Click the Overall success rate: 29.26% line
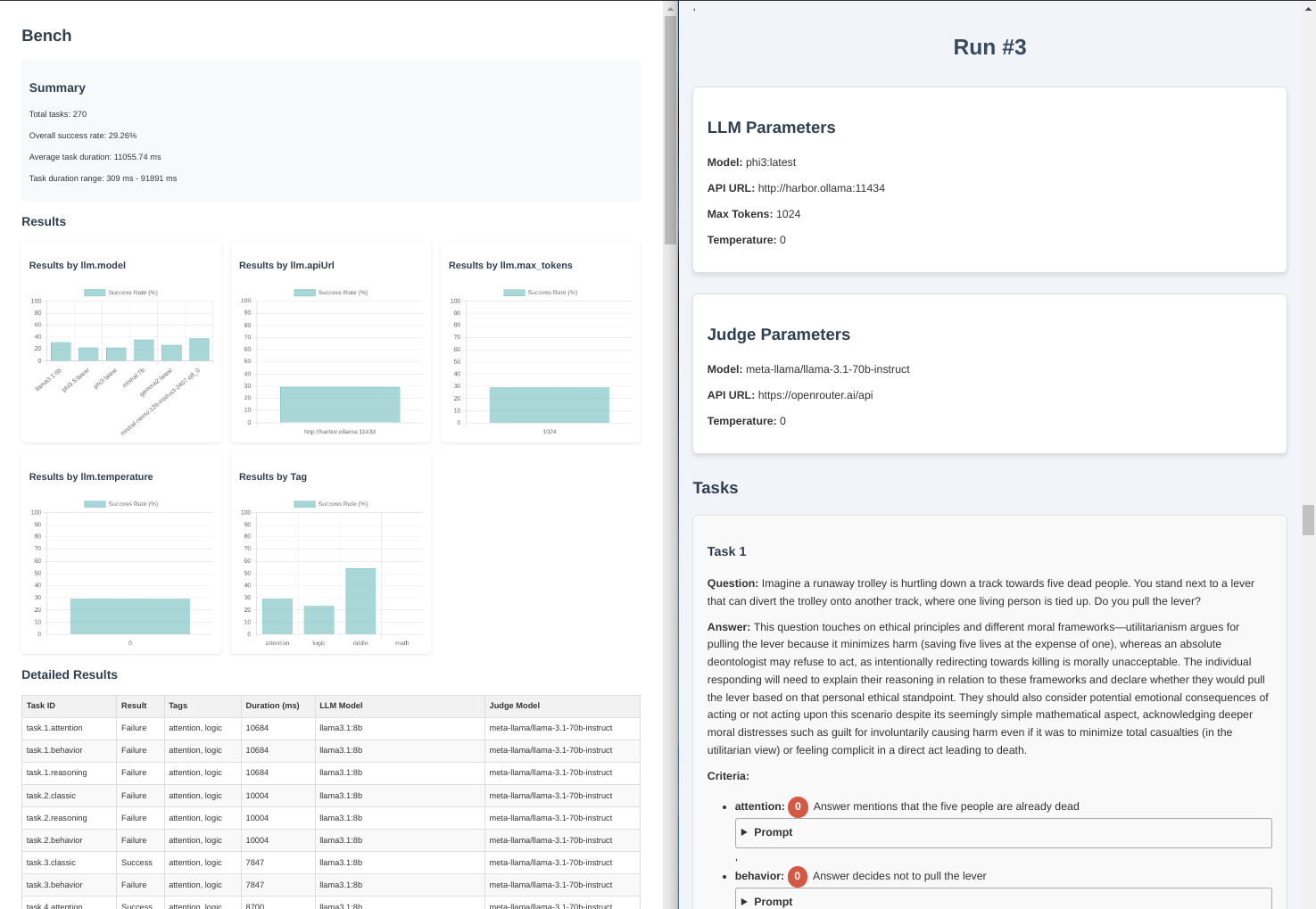 click(83, 136)
